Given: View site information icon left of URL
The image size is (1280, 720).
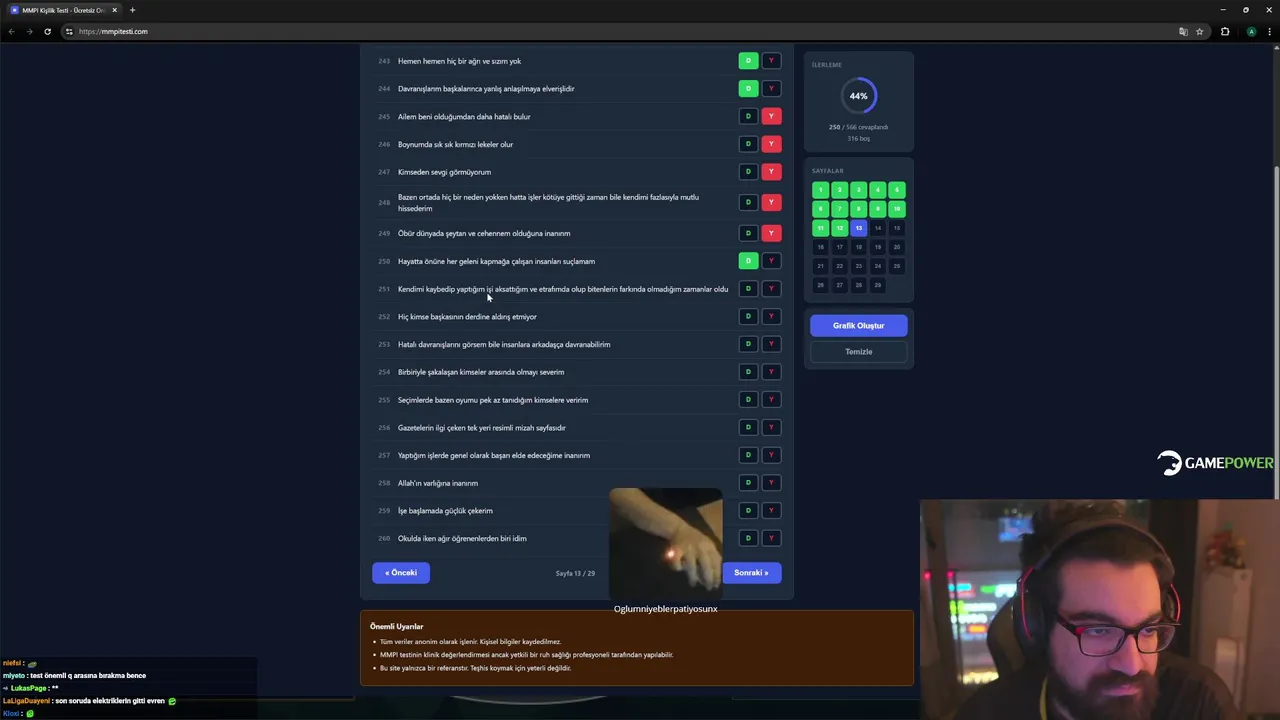Looking at the screenshot, I should click(x=69, y=31).
